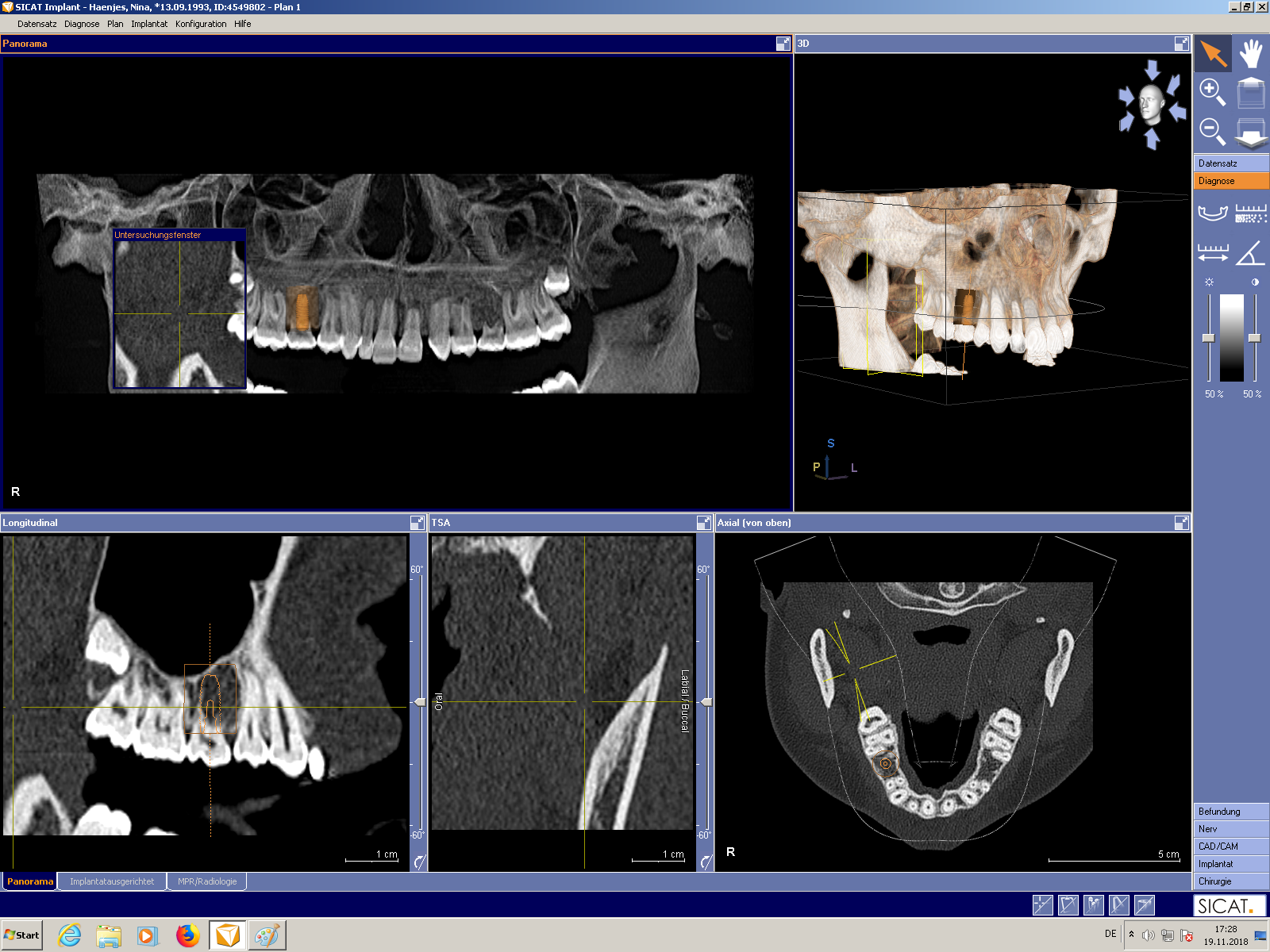Toggle the implants visibility button with screws
Screen dimensions: 1270x952
pos(1094,905)
